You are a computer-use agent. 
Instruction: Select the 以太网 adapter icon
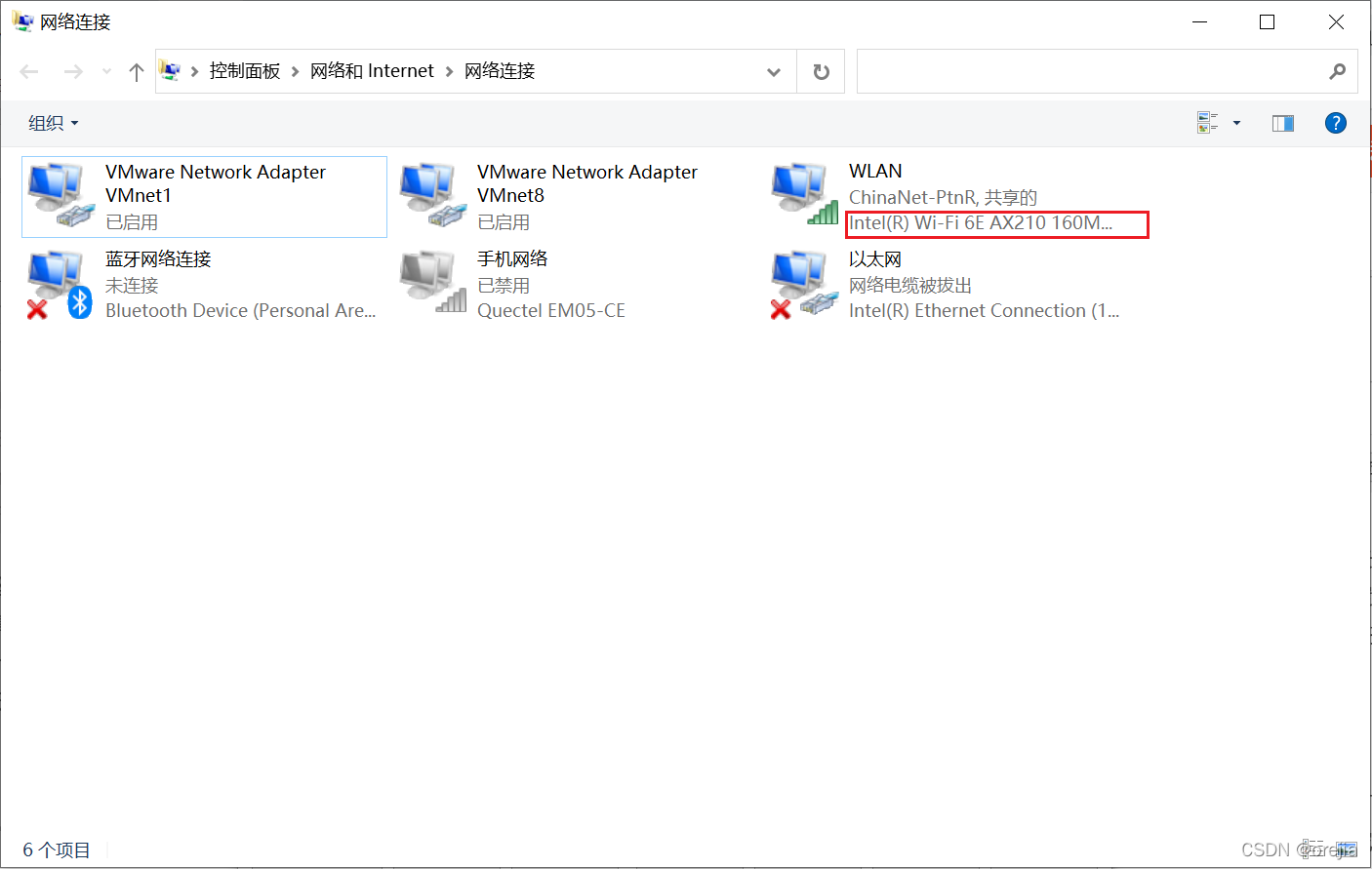point(804,285)
